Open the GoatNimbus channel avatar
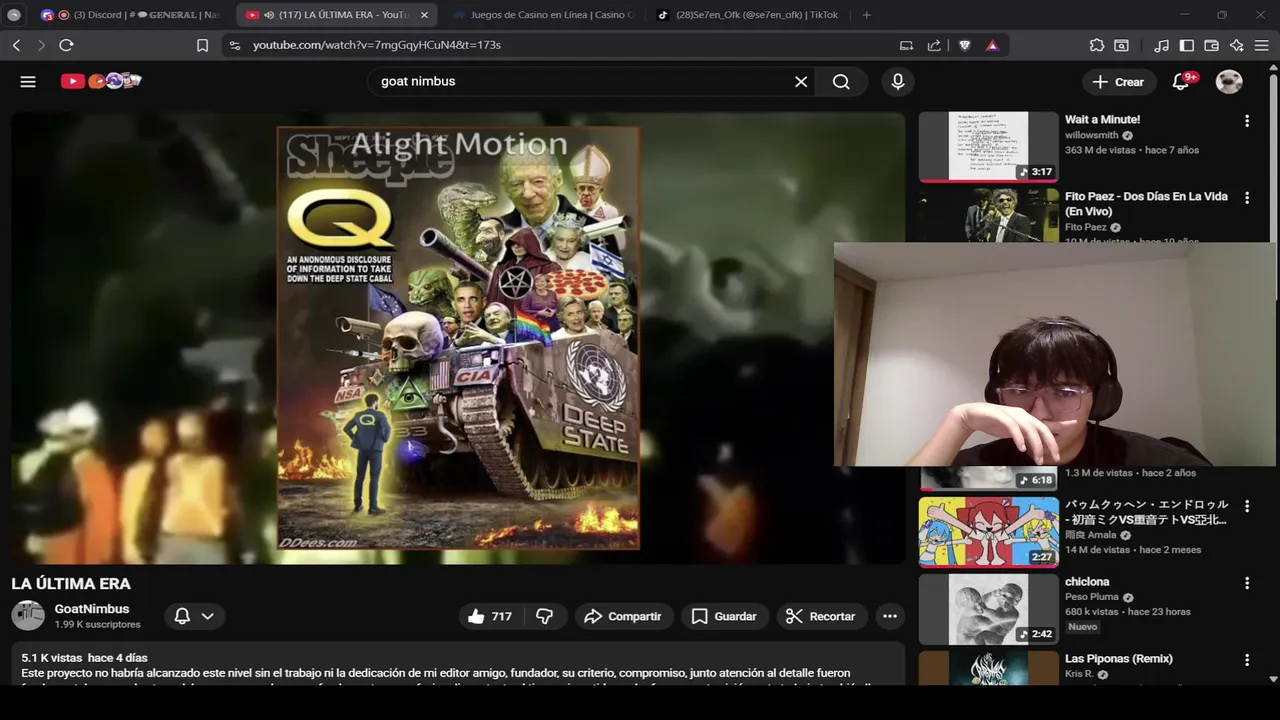Screen dimensions: 1280x720 [x=28, y=616]
